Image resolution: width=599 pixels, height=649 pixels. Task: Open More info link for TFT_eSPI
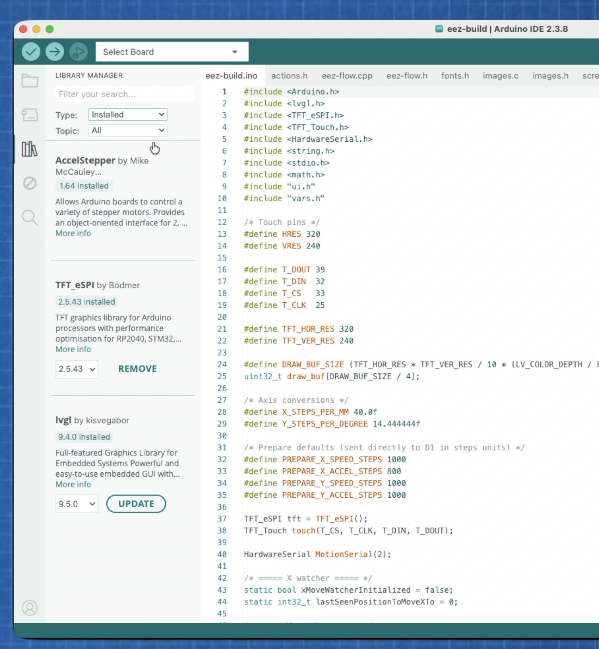point(73,349)
